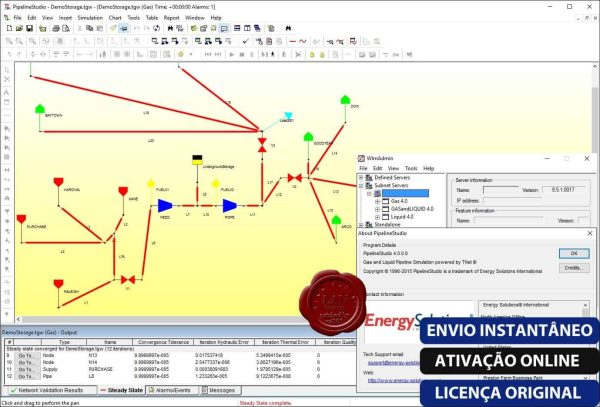The image size is (600, 407).
Task: Open the Tools menu in WinAdmin
Action: pos(411,168)
